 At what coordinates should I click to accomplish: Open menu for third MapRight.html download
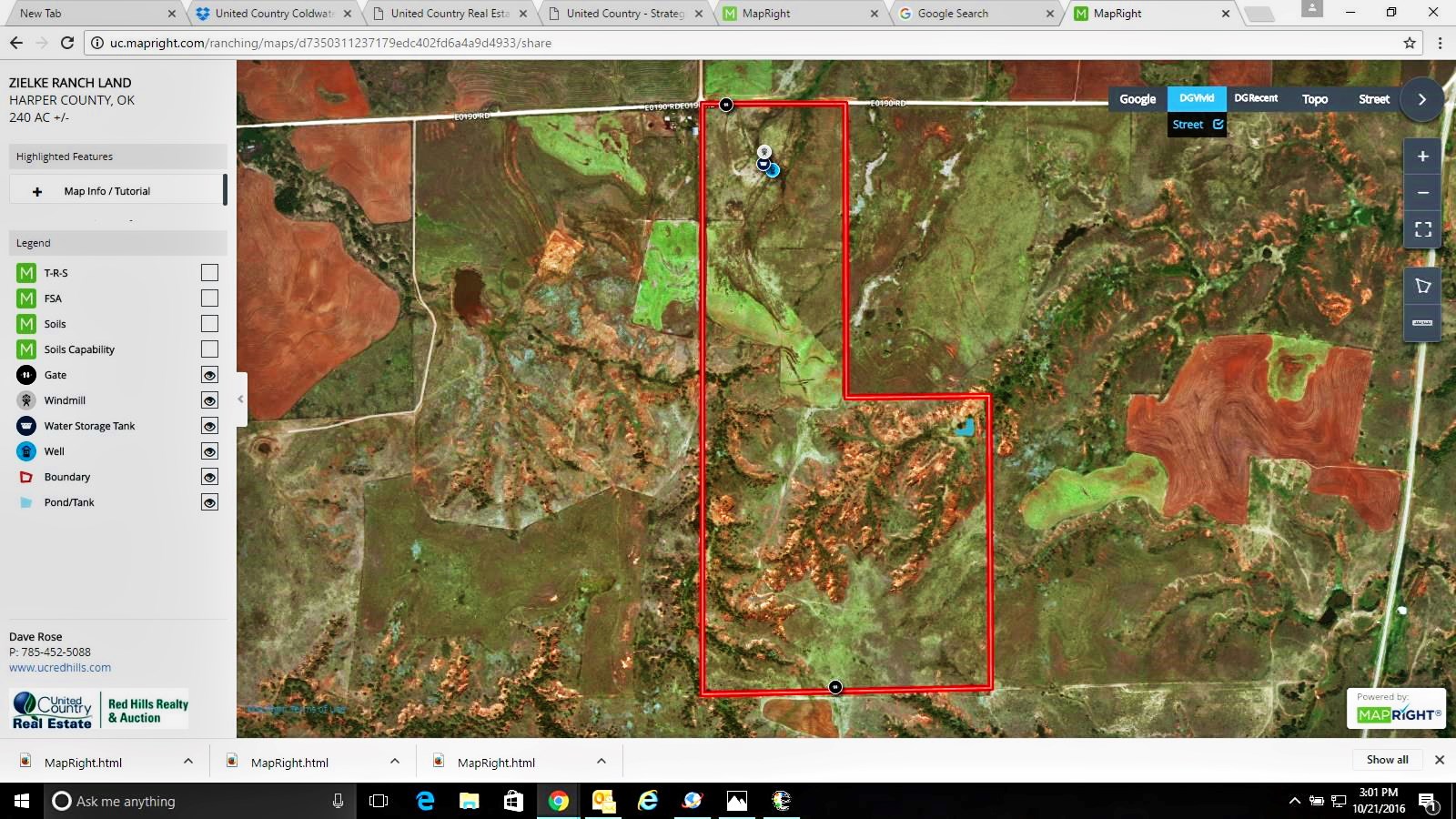602,762
